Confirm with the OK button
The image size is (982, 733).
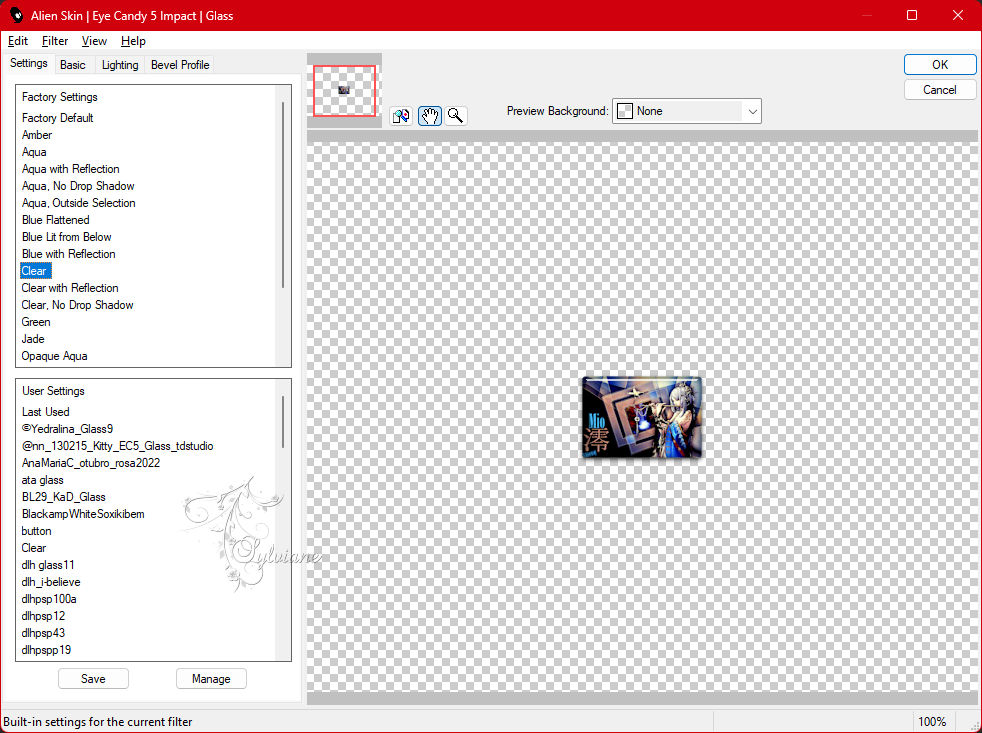click(939, 65)
